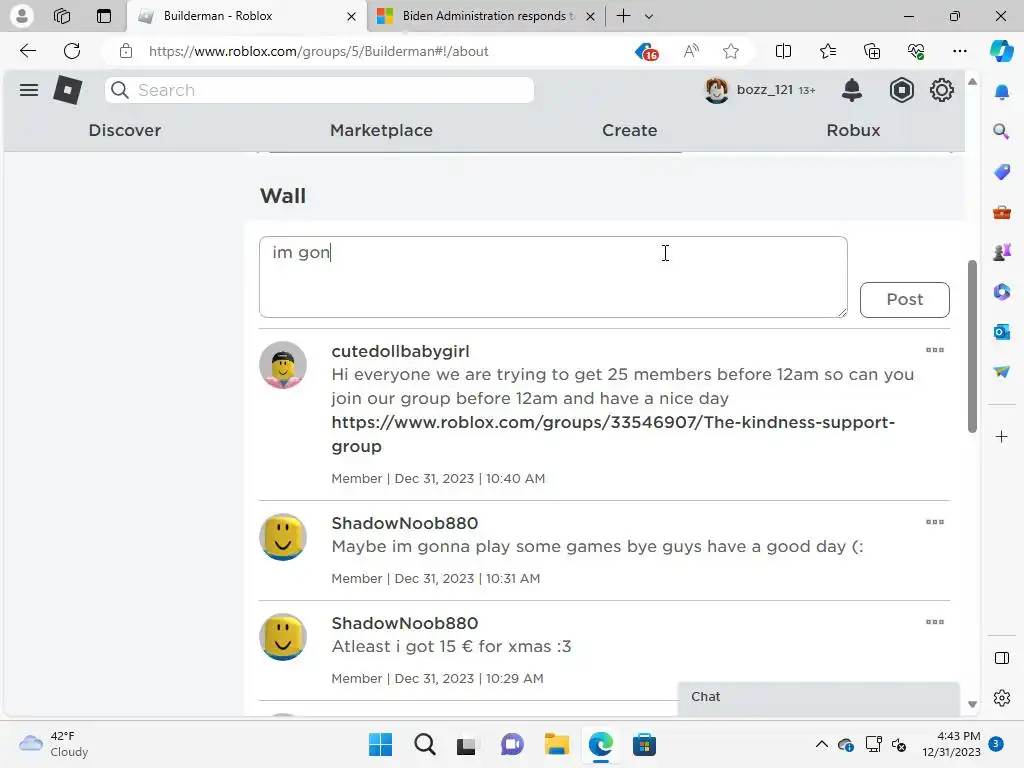Click ShadowNoob880's name on the 10:29 AM post
Viewport: 1024px width, 768px height.
pyautogui.click(x=405, y=623)
